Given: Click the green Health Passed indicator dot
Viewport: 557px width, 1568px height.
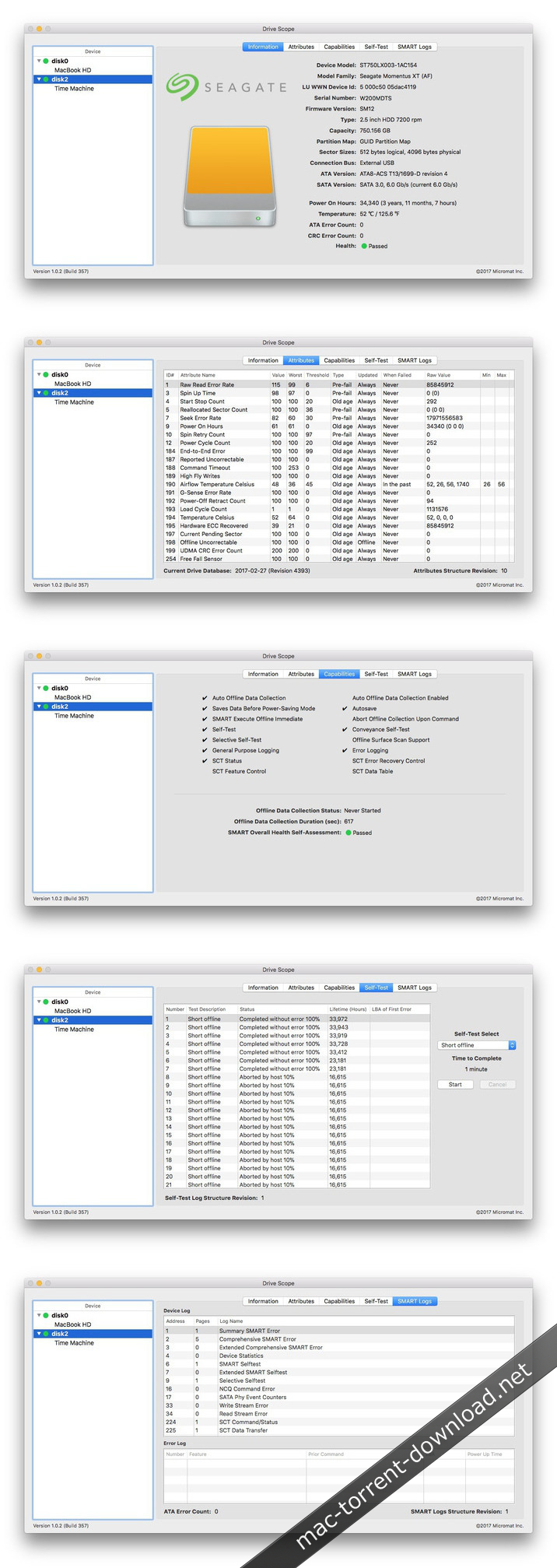Looking at the screenshot, I should [x=364, y=246].
